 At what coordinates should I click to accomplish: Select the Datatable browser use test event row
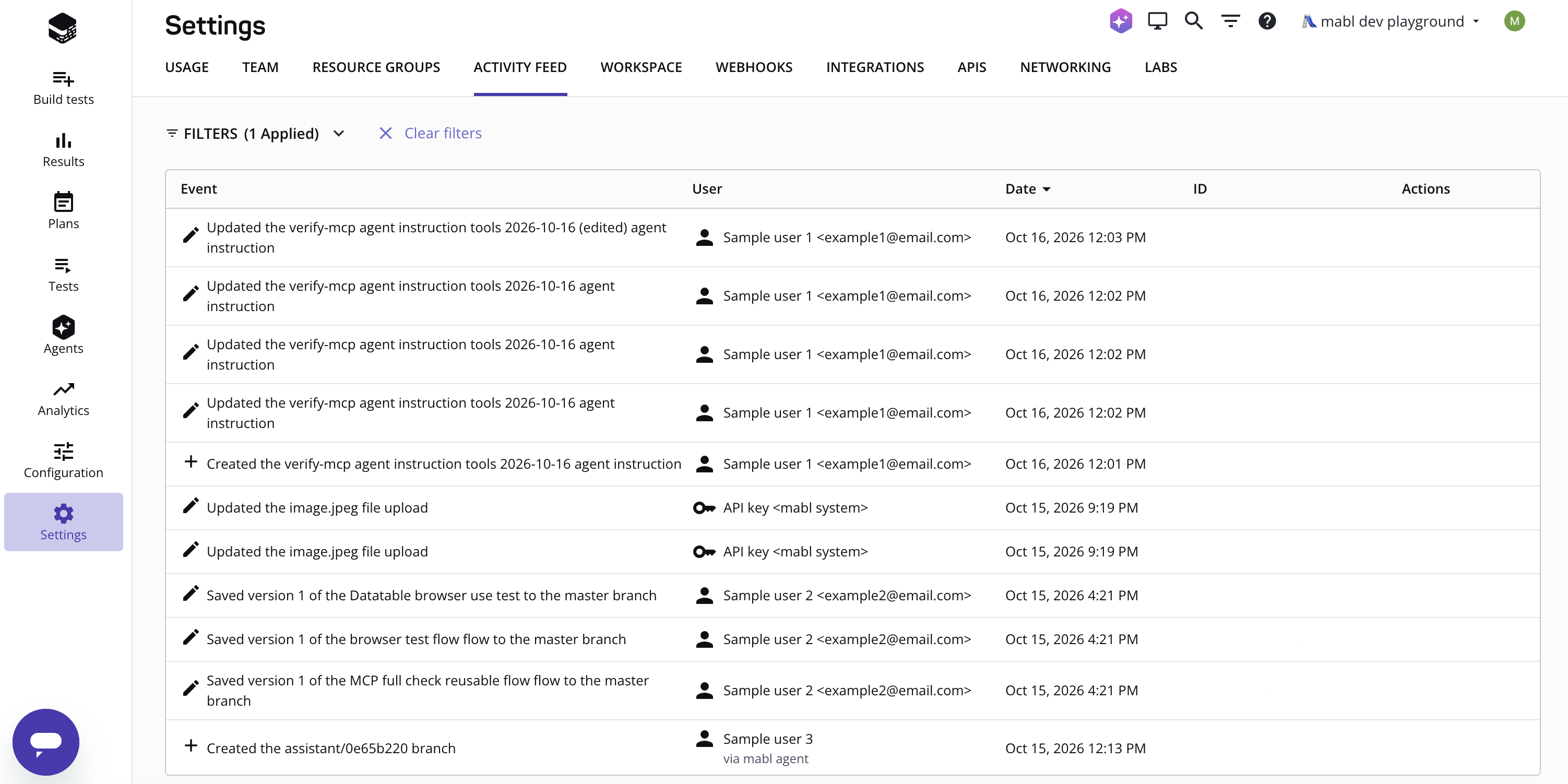coord(852,595)
